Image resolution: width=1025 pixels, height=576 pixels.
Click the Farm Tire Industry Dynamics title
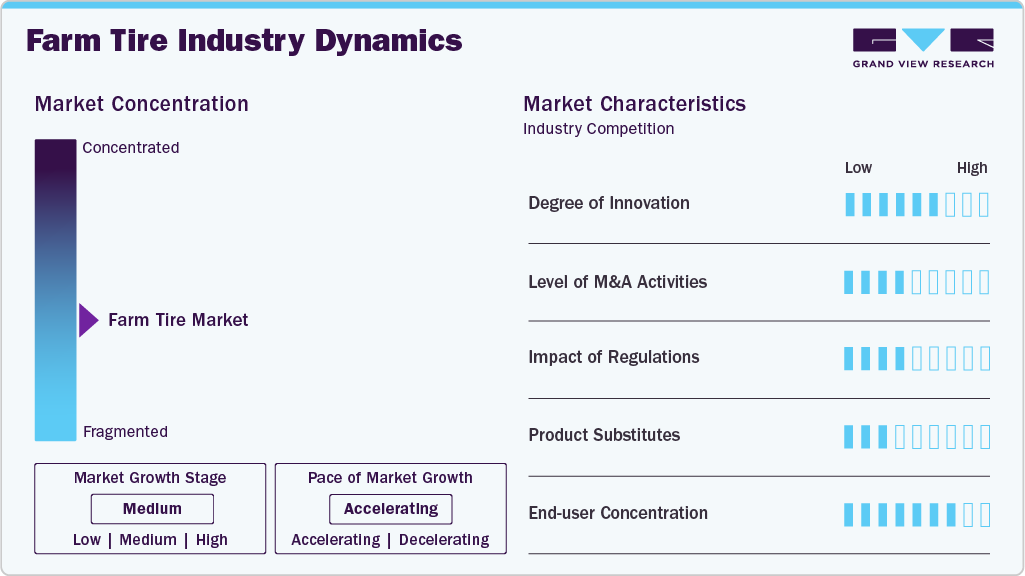pyautogui.click(x=244, y=41)
